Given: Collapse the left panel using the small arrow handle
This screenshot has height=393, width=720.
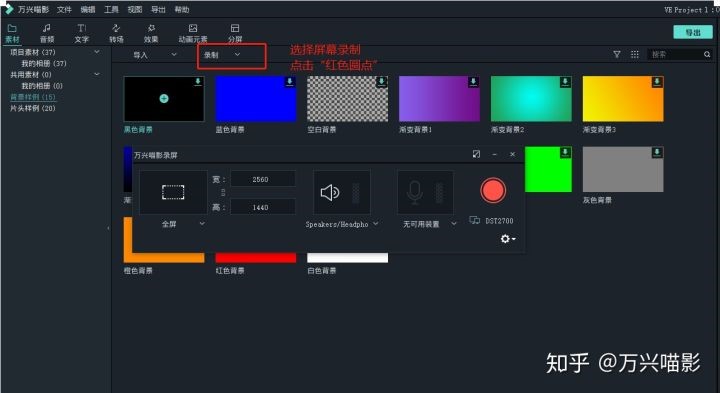Looking at the screenshot, I should tap(108, 228).
